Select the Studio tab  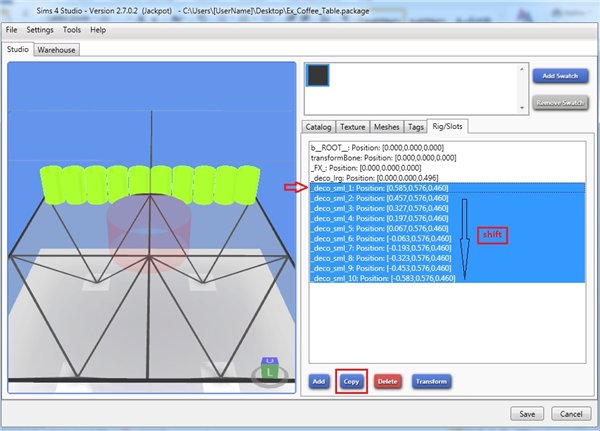(17, 48)
